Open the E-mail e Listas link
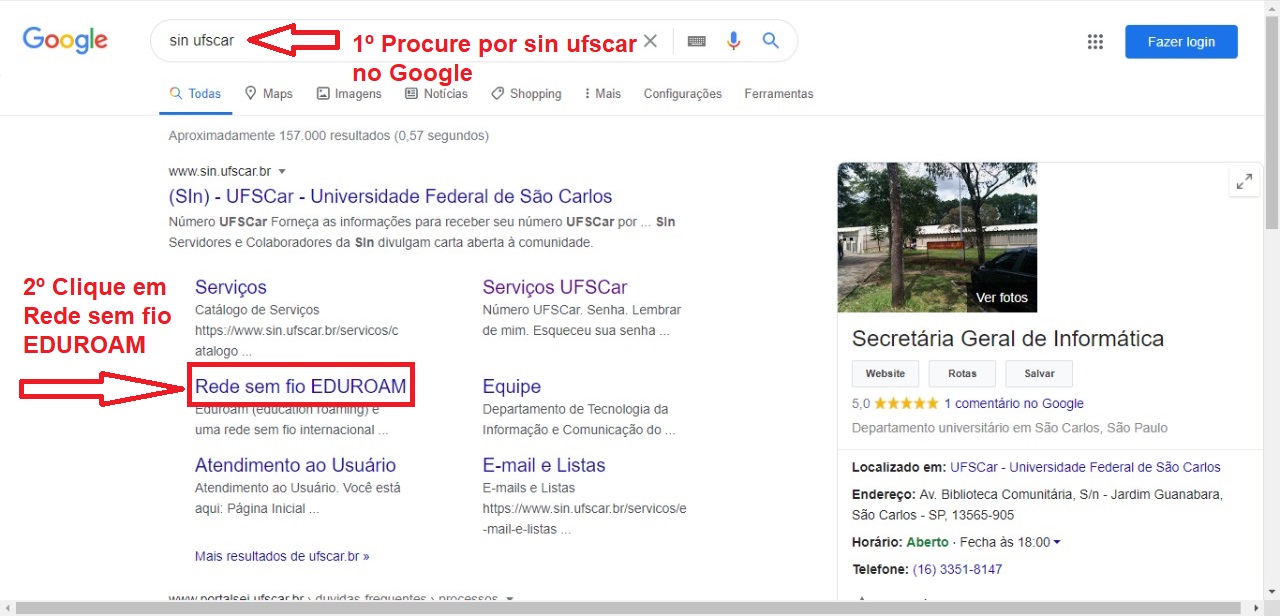 point(544,465)
